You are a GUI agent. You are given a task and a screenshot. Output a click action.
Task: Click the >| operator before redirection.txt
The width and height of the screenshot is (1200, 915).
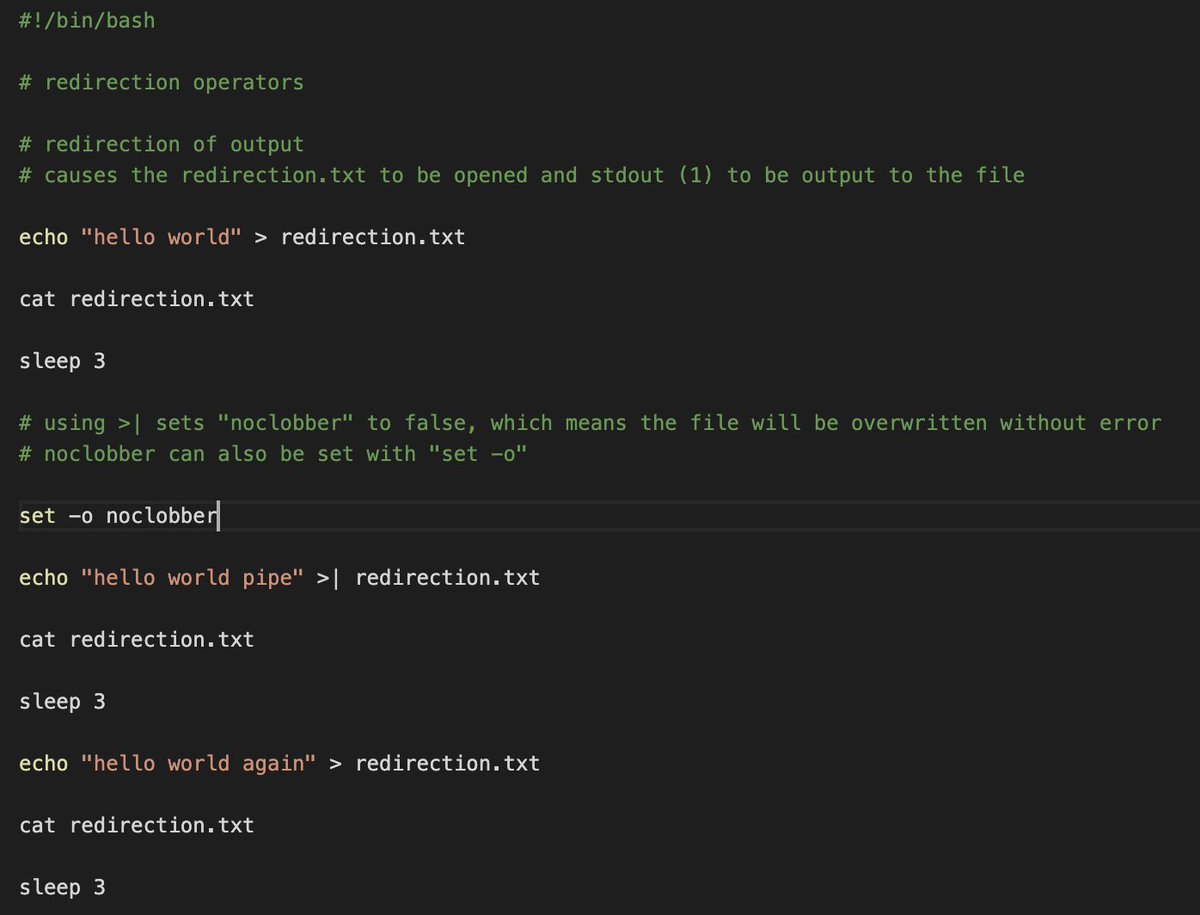[x=329, y=578]
